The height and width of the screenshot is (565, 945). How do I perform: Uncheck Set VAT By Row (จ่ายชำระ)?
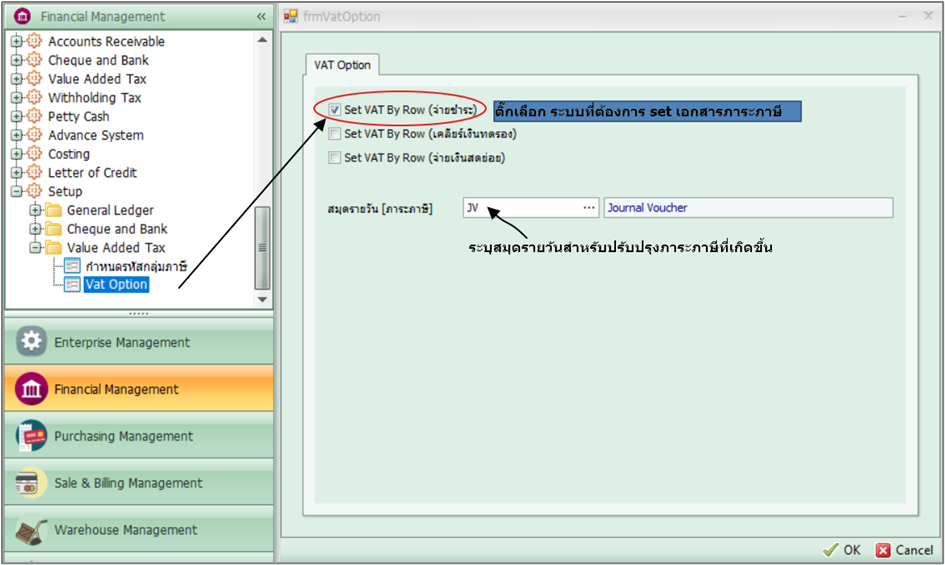click(335, 108)
